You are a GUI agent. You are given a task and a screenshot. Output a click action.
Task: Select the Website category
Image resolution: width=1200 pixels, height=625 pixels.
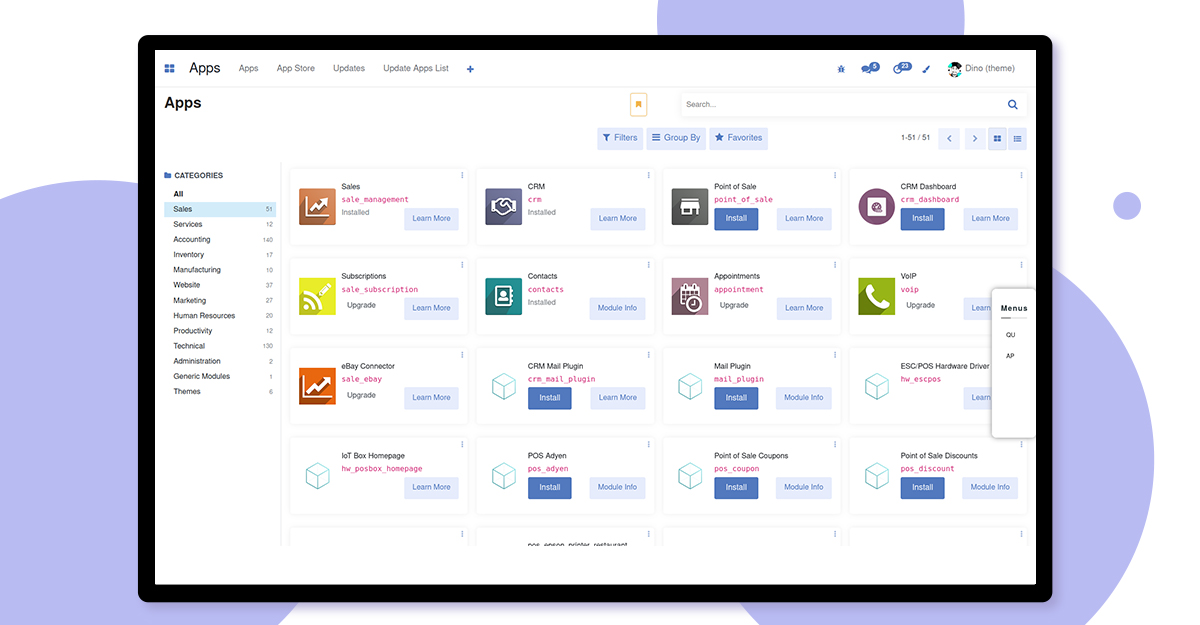click(220, 285)
